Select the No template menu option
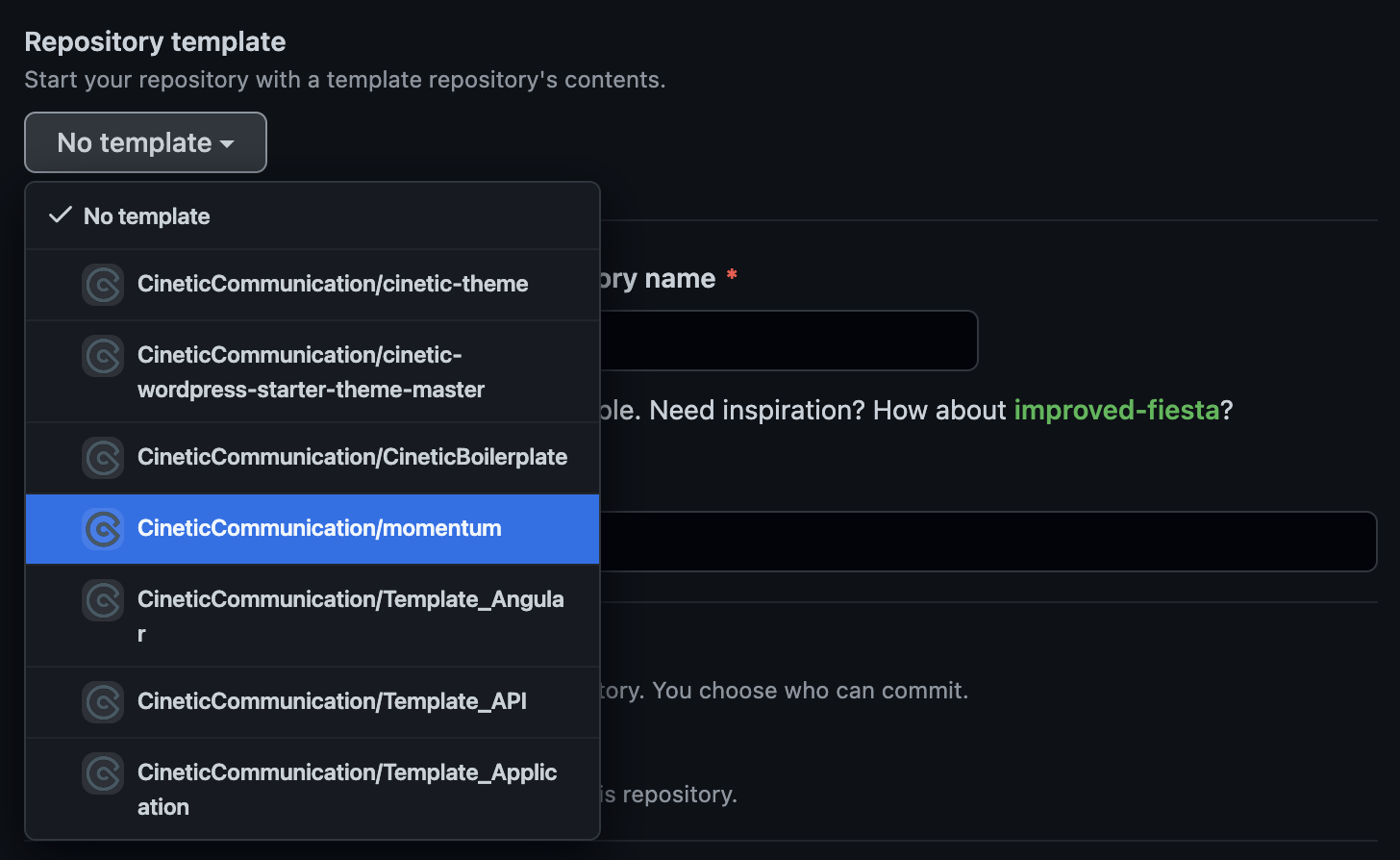The height and width of the screenshot is (860, 1400). (x=147, y=216)
